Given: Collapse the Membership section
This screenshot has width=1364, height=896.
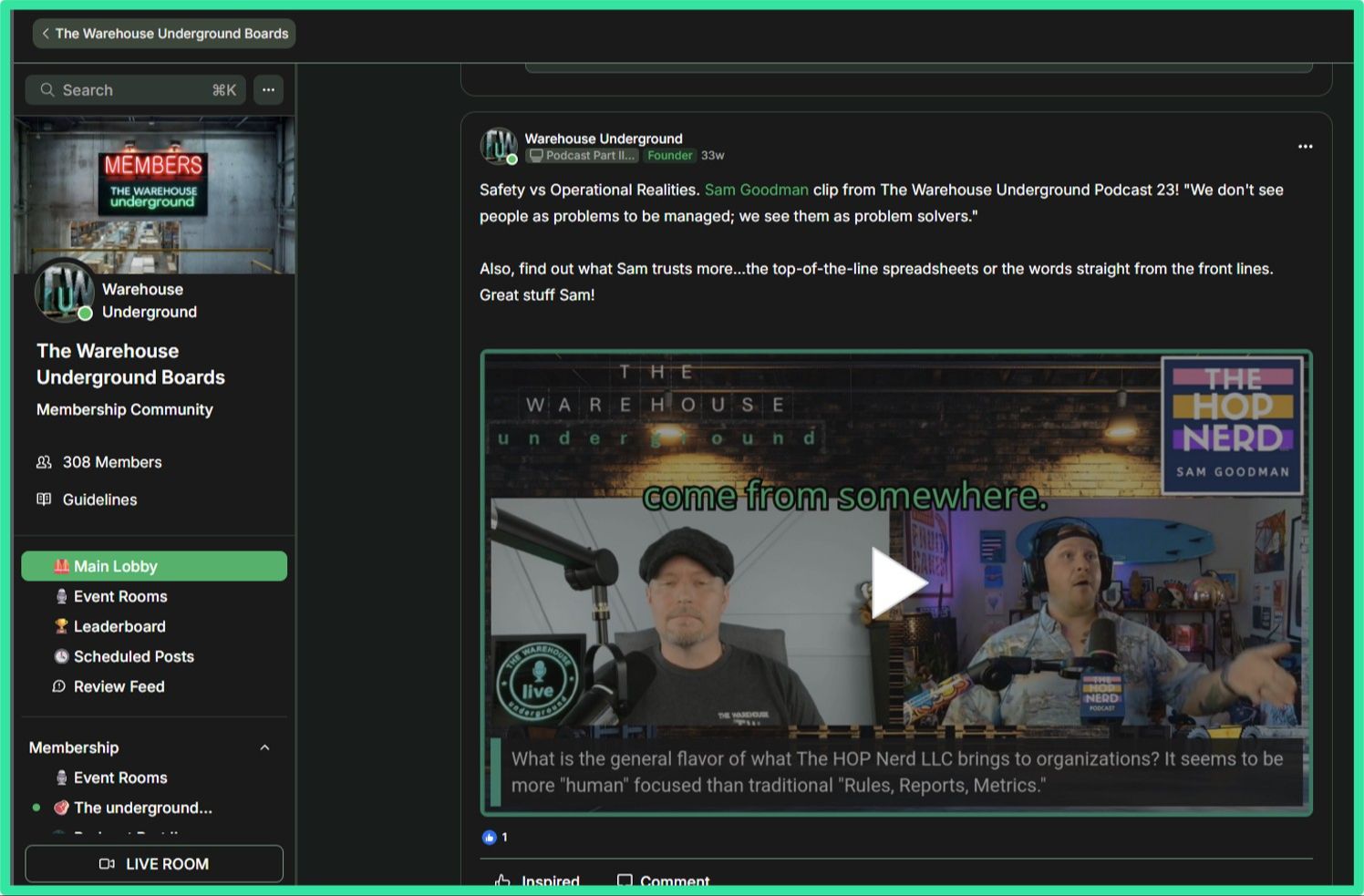Looking at the screenshot, I should 264,747.
